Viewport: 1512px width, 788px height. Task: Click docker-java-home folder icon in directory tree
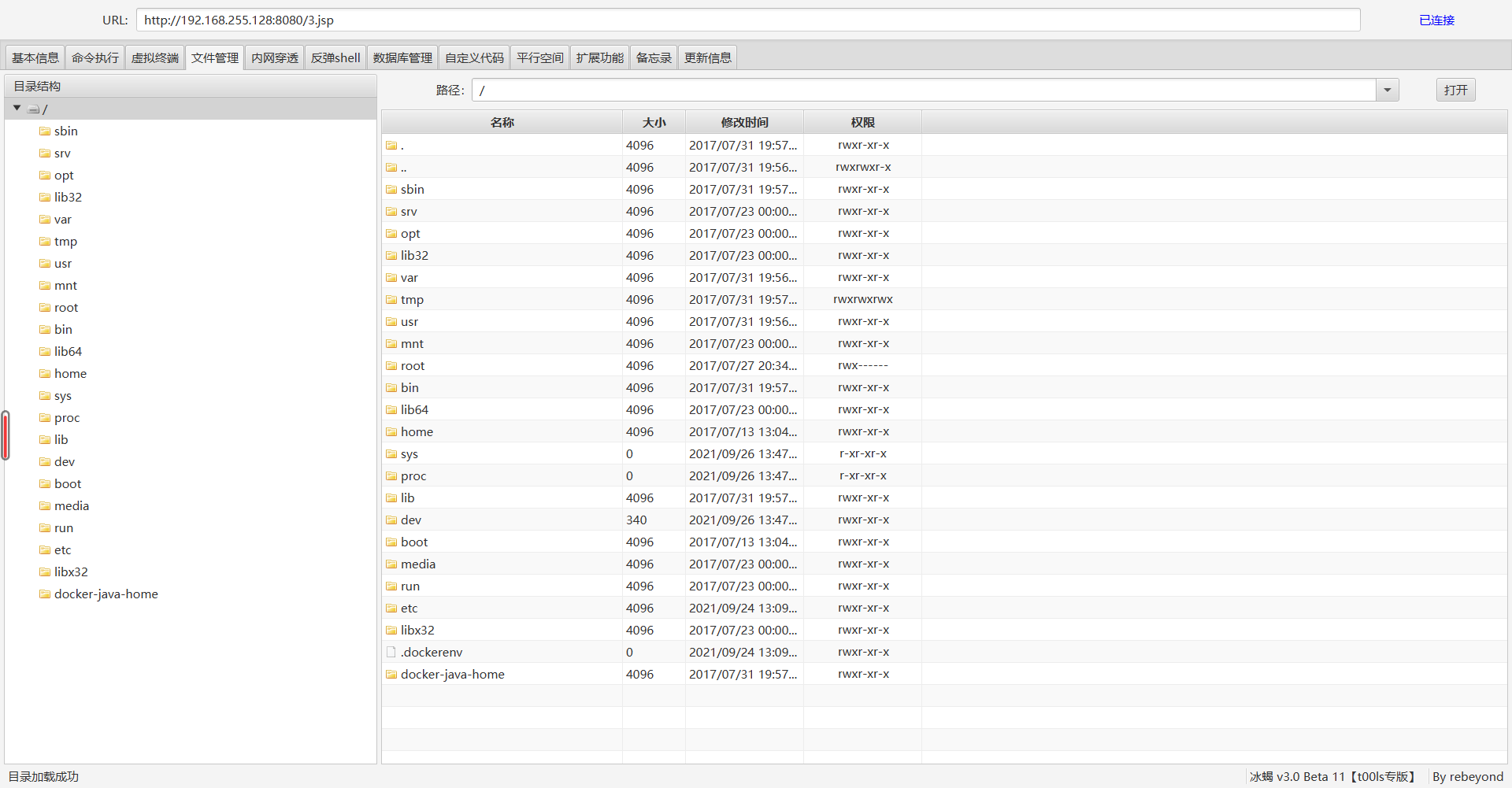(x=45, y=594)
